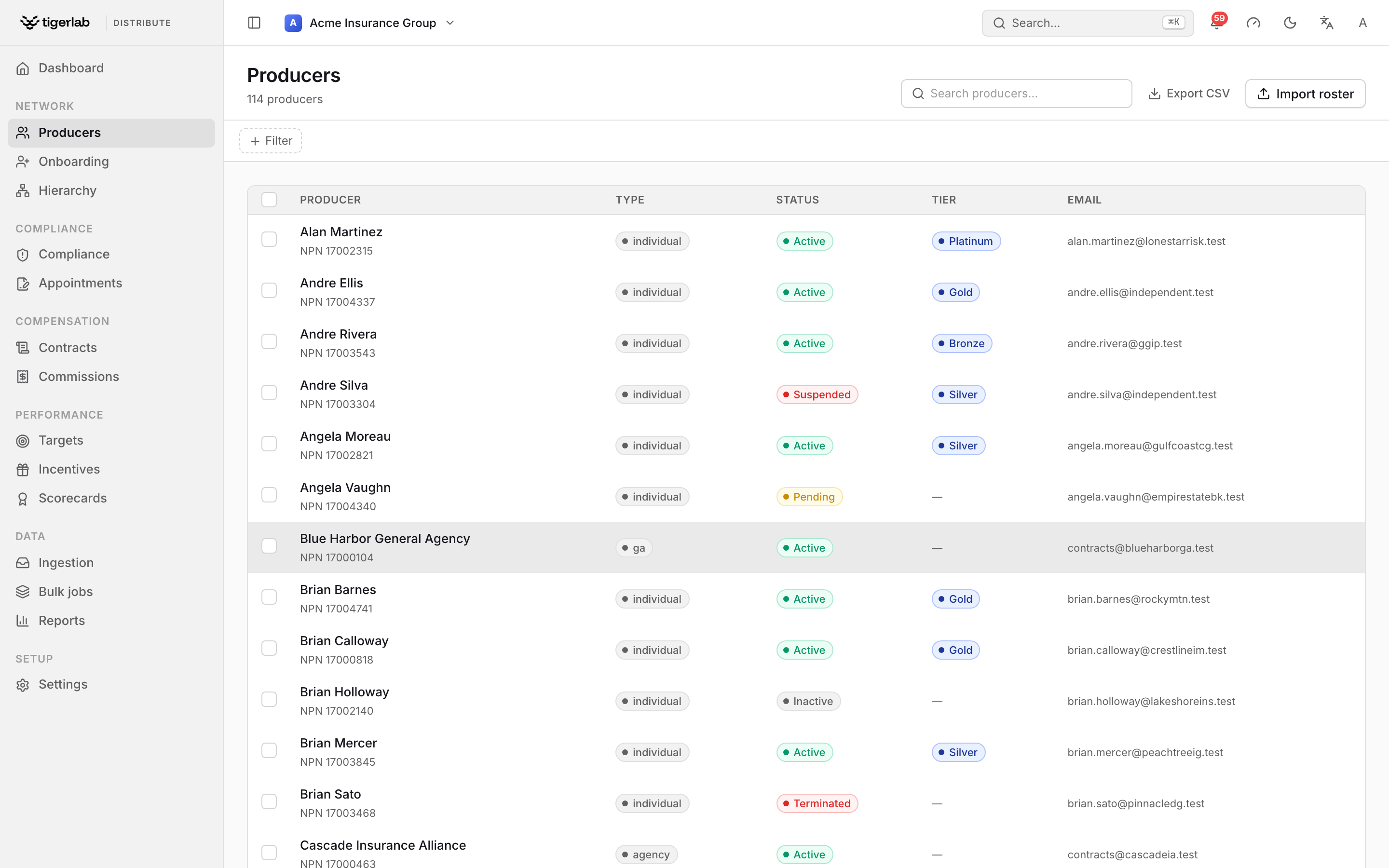Click the Reports bar chart icon
Screen dimensions: 1389x868
[x=23, y=621]
